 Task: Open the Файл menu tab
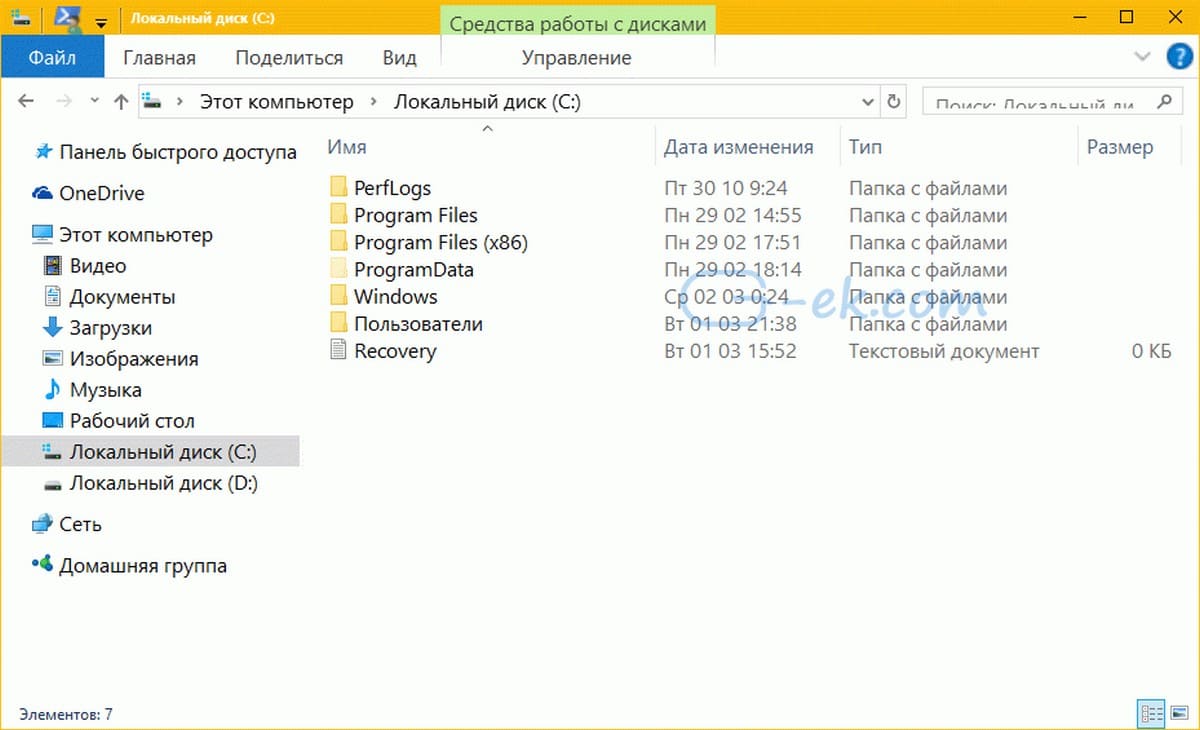click(52, 58)
